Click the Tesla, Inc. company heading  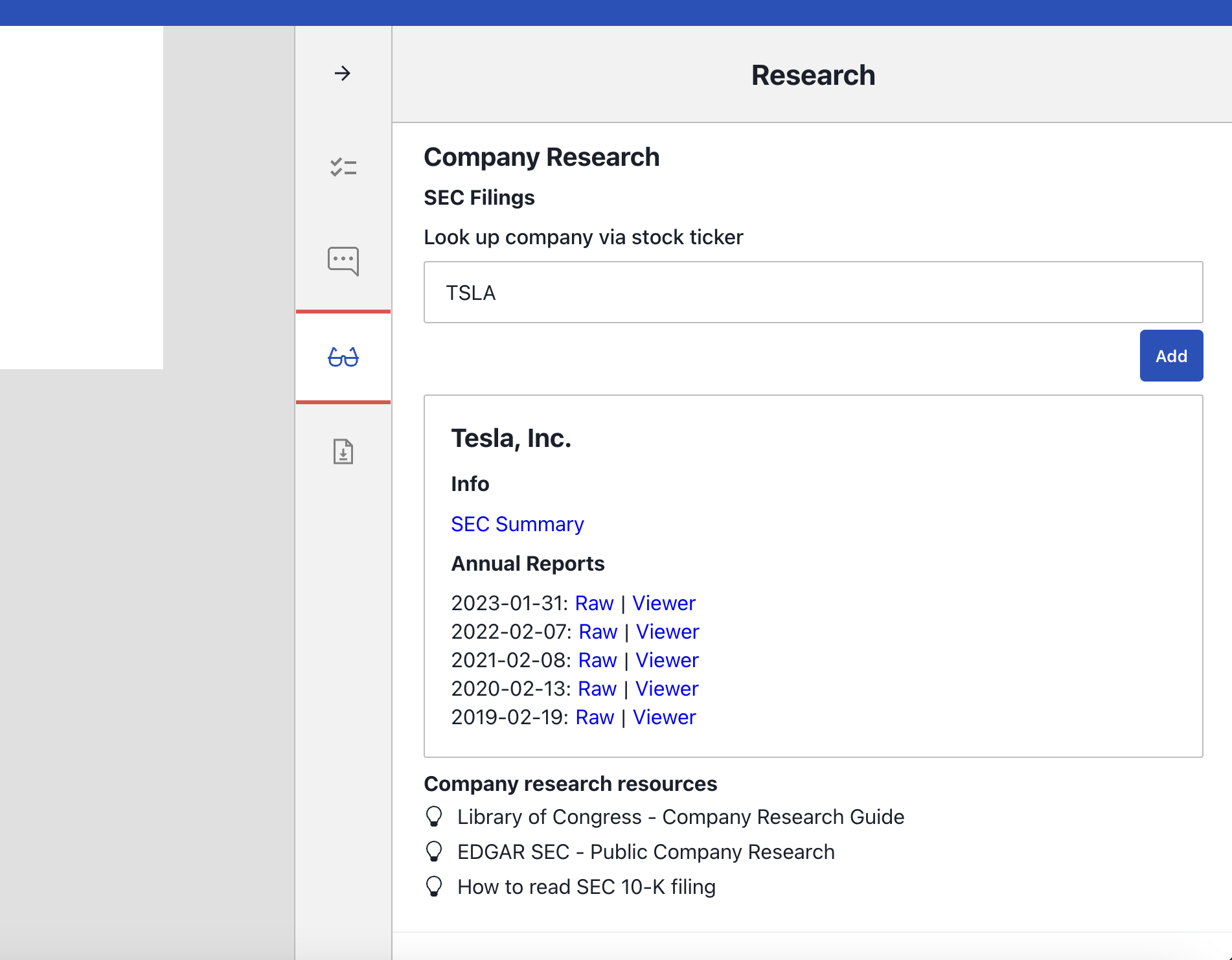511,439
